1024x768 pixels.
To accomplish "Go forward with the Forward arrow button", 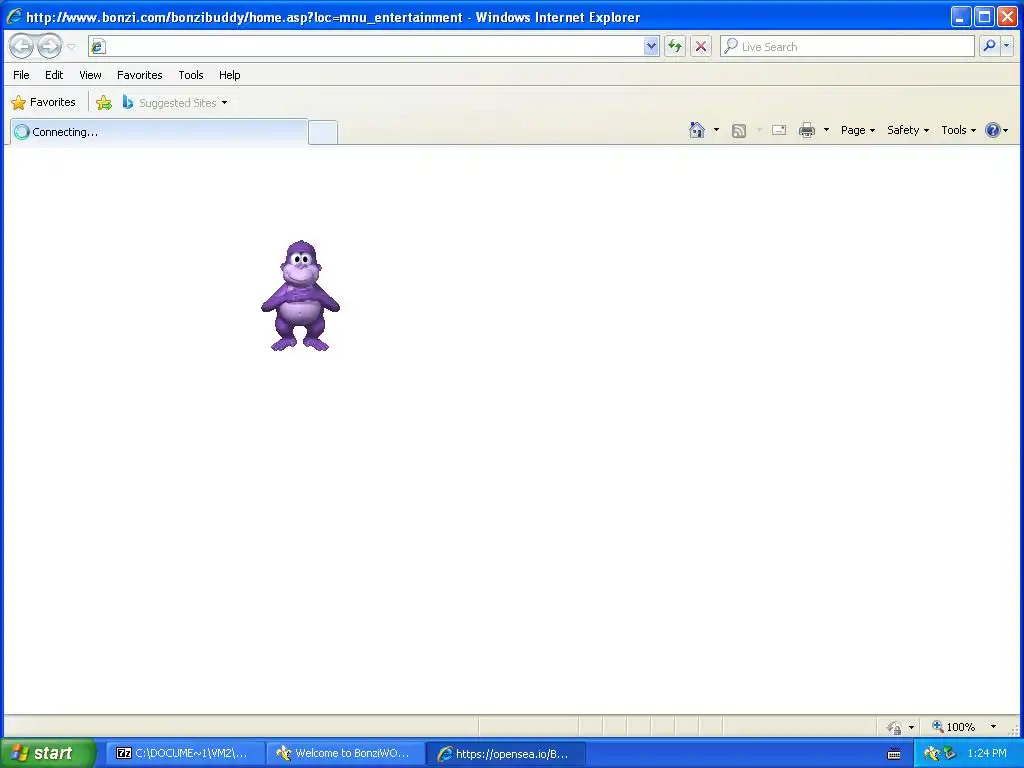I will [x=50, y=46].
